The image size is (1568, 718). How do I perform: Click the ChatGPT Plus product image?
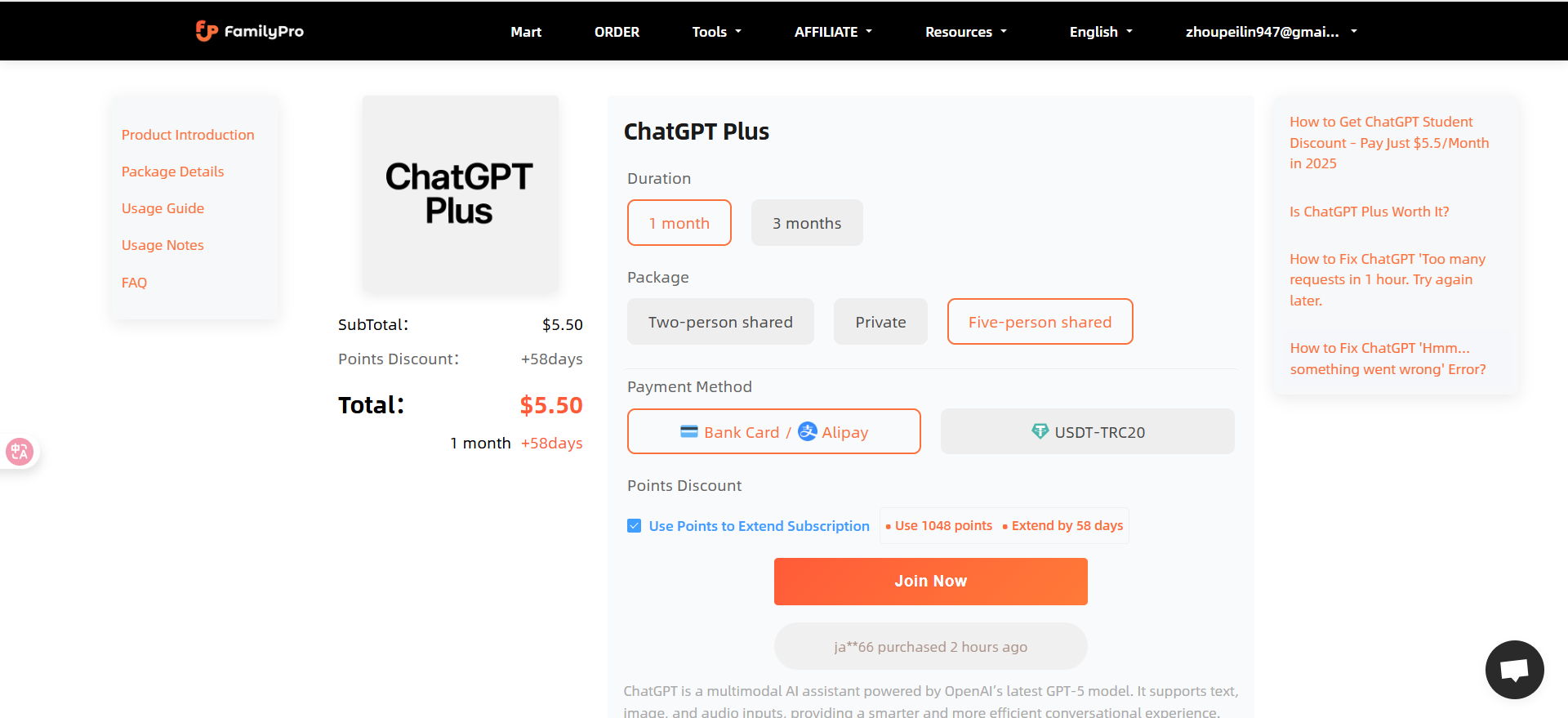460,194
